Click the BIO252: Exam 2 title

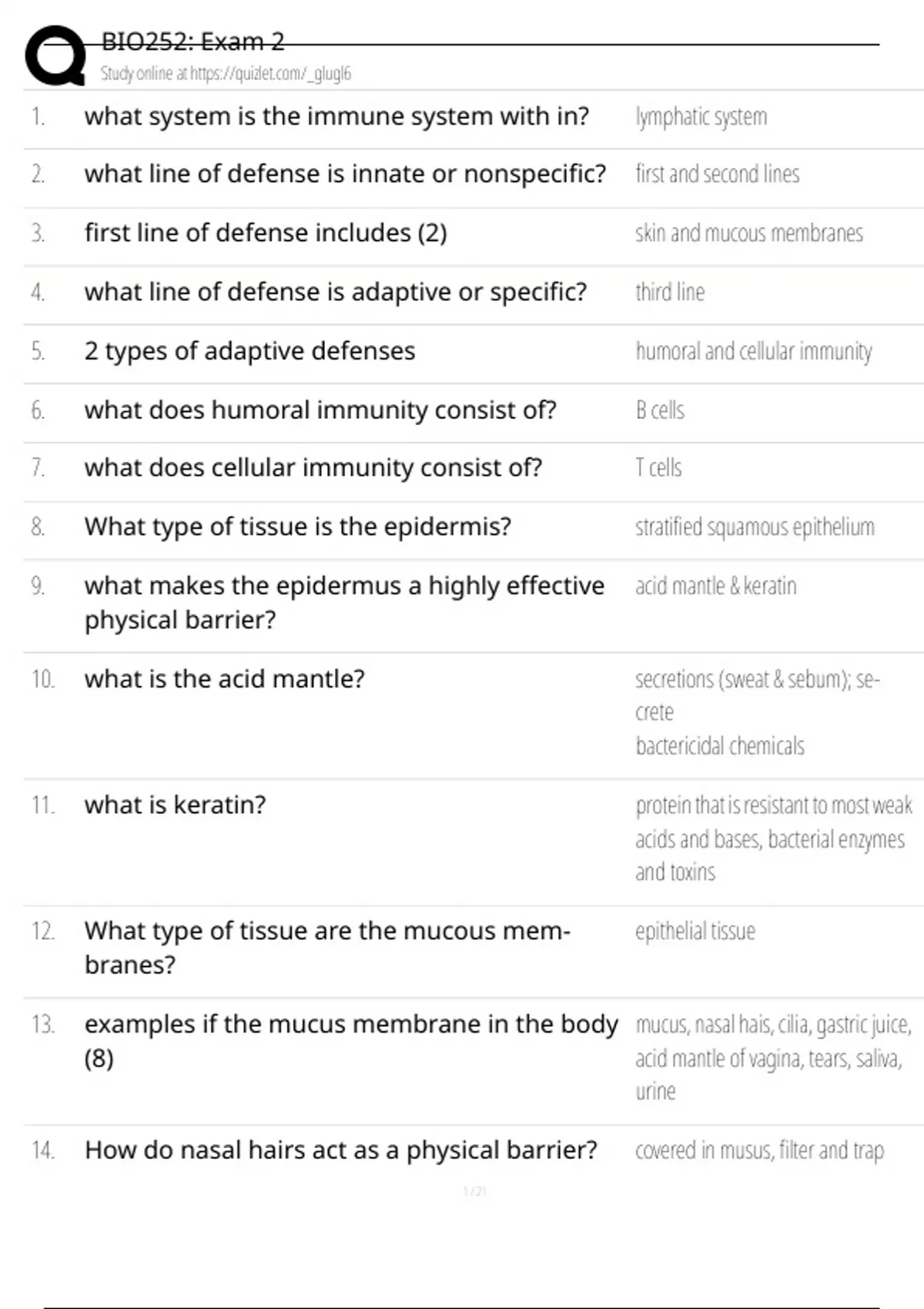[192, 42]
